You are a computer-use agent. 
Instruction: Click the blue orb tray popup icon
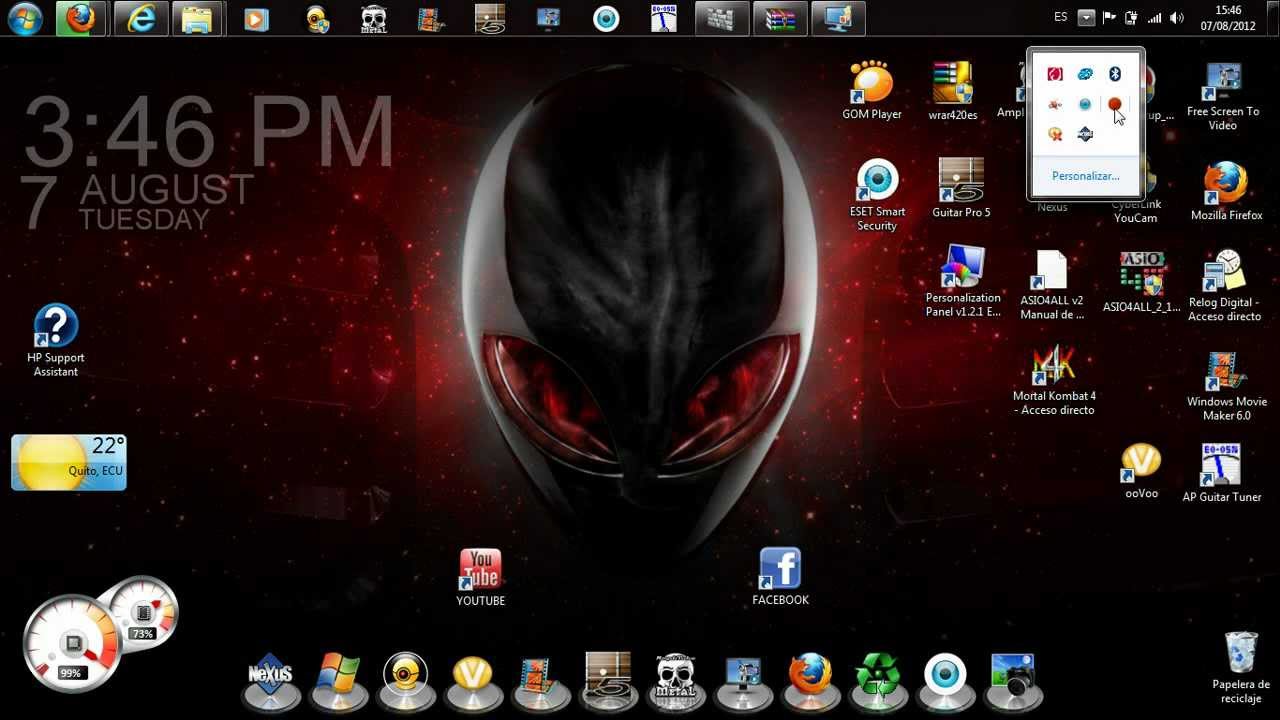pyautogui.click(x=1085, y=104)
